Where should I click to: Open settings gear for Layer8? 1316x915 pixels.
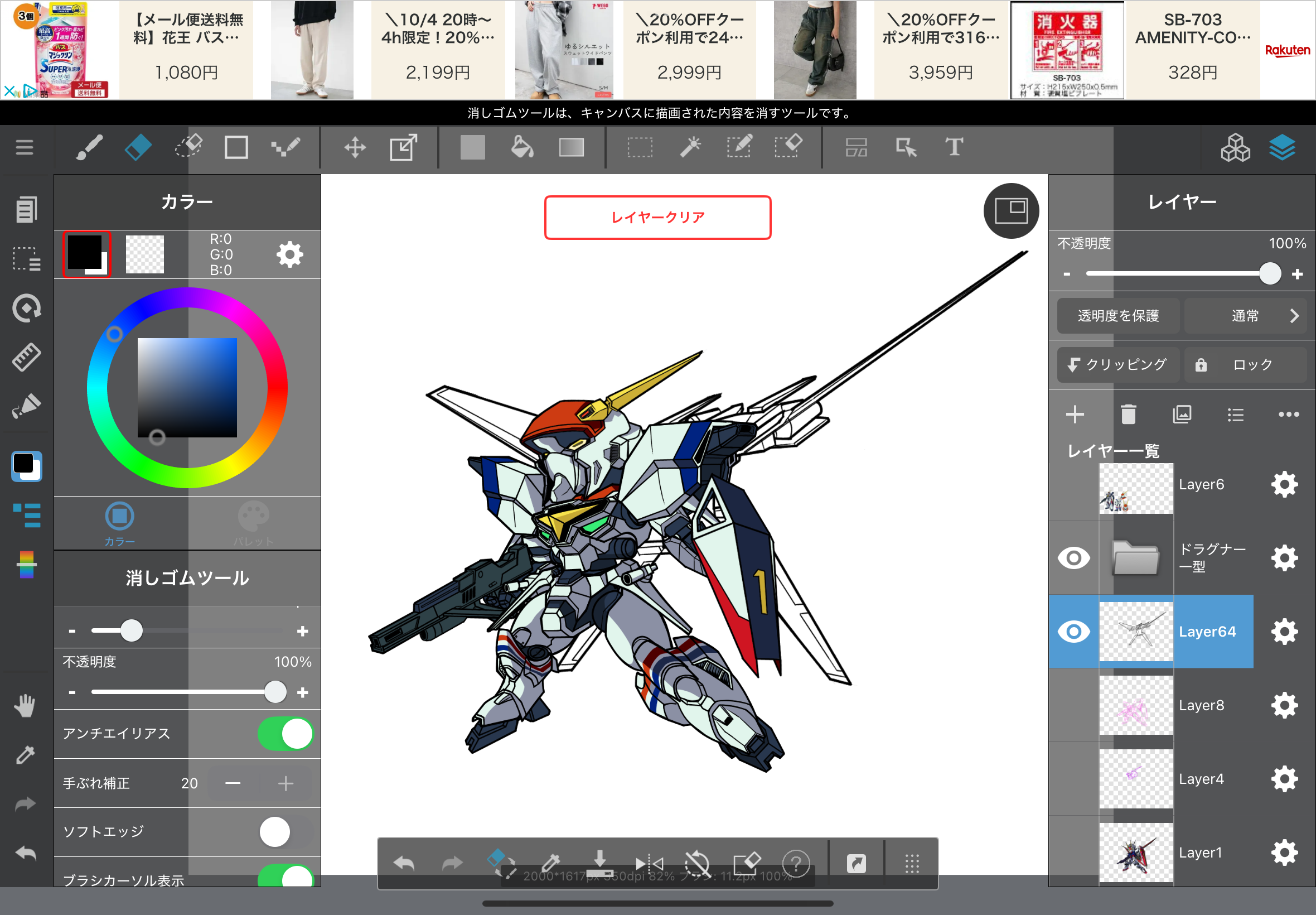coord(1284,705)
